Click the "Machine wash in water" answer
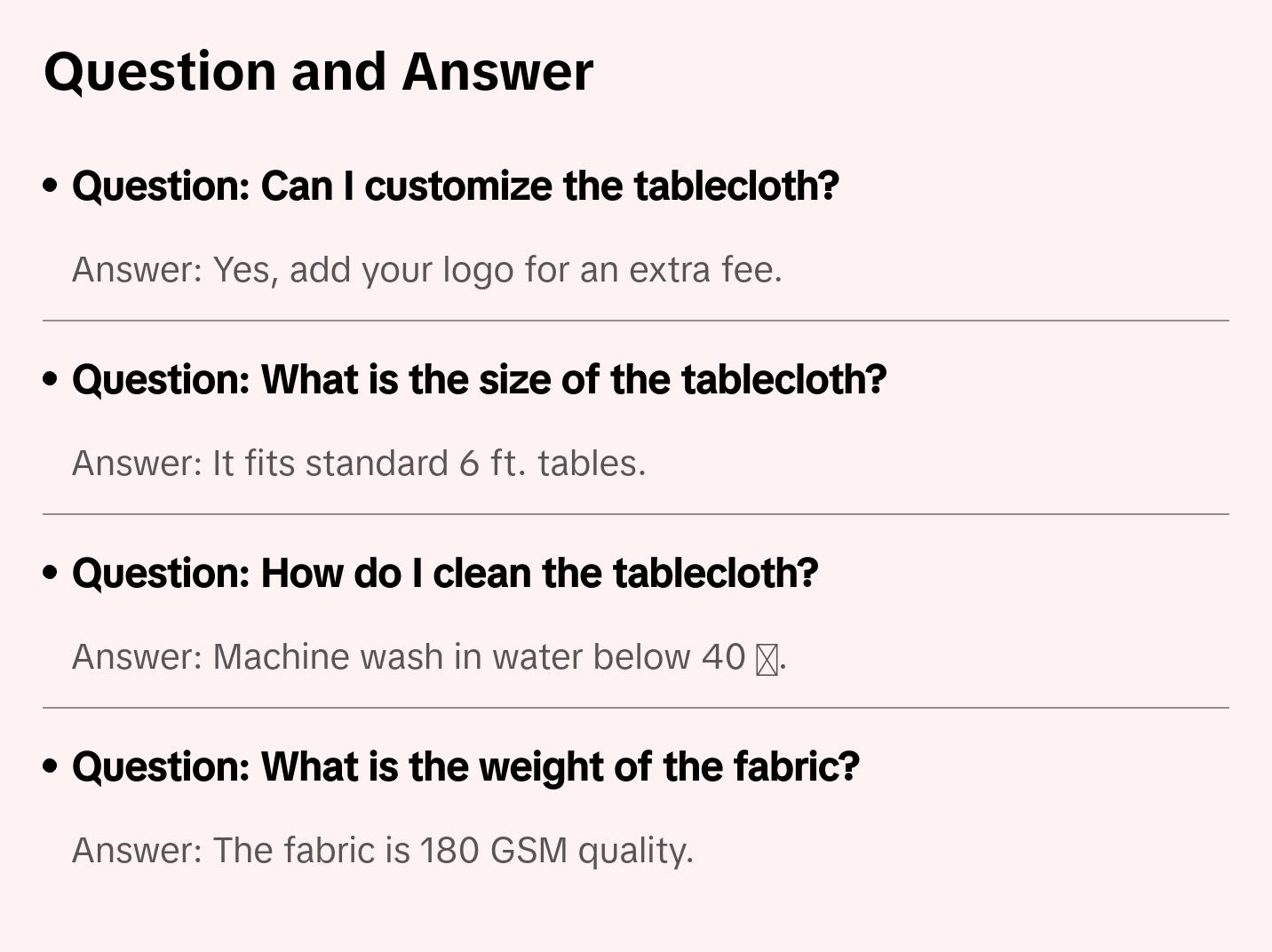1272x952 pixels. 428,657
